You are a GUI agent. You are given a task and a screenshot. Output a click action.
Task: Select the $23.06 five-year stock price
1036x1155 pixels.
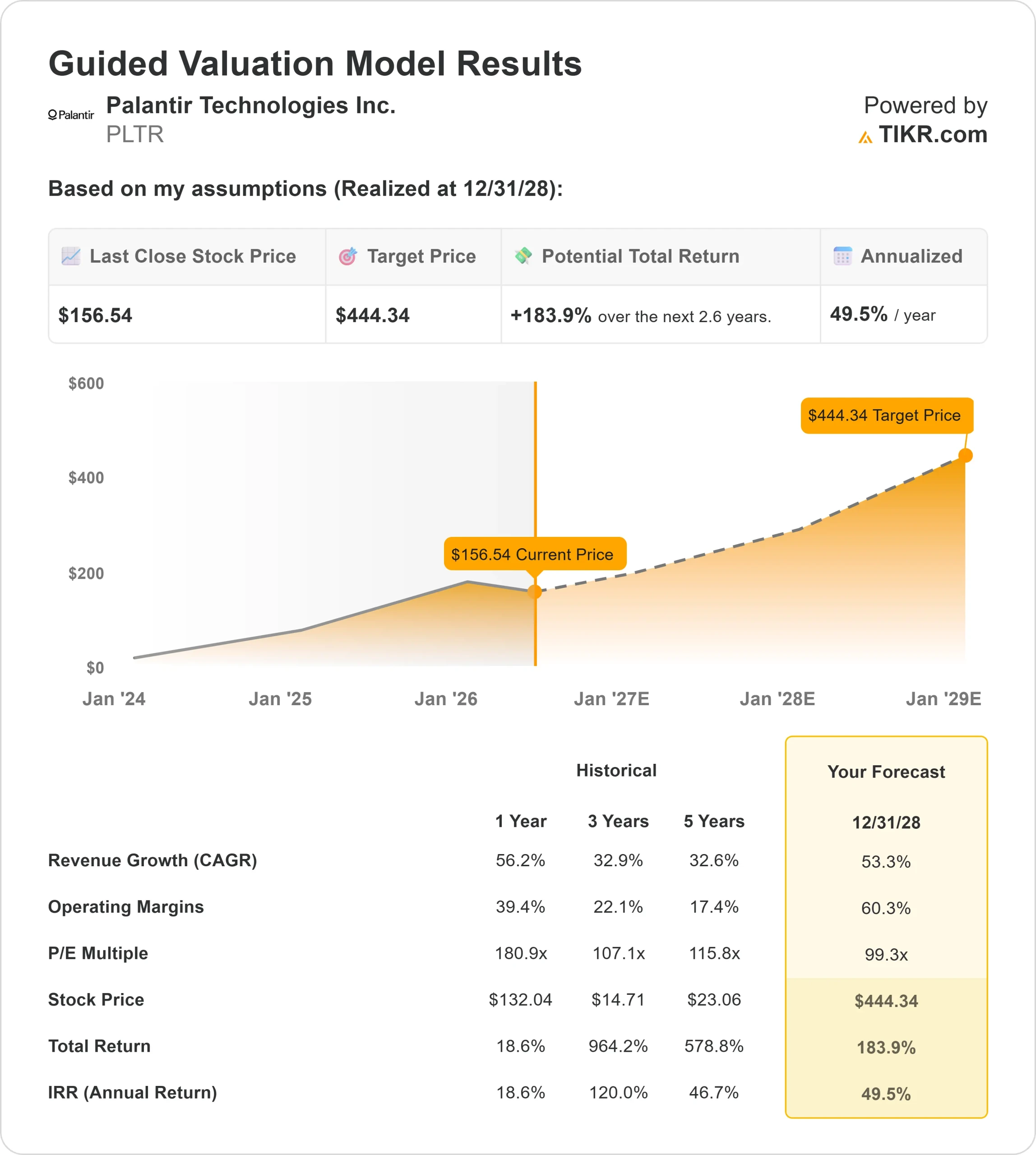point(714,1000)
